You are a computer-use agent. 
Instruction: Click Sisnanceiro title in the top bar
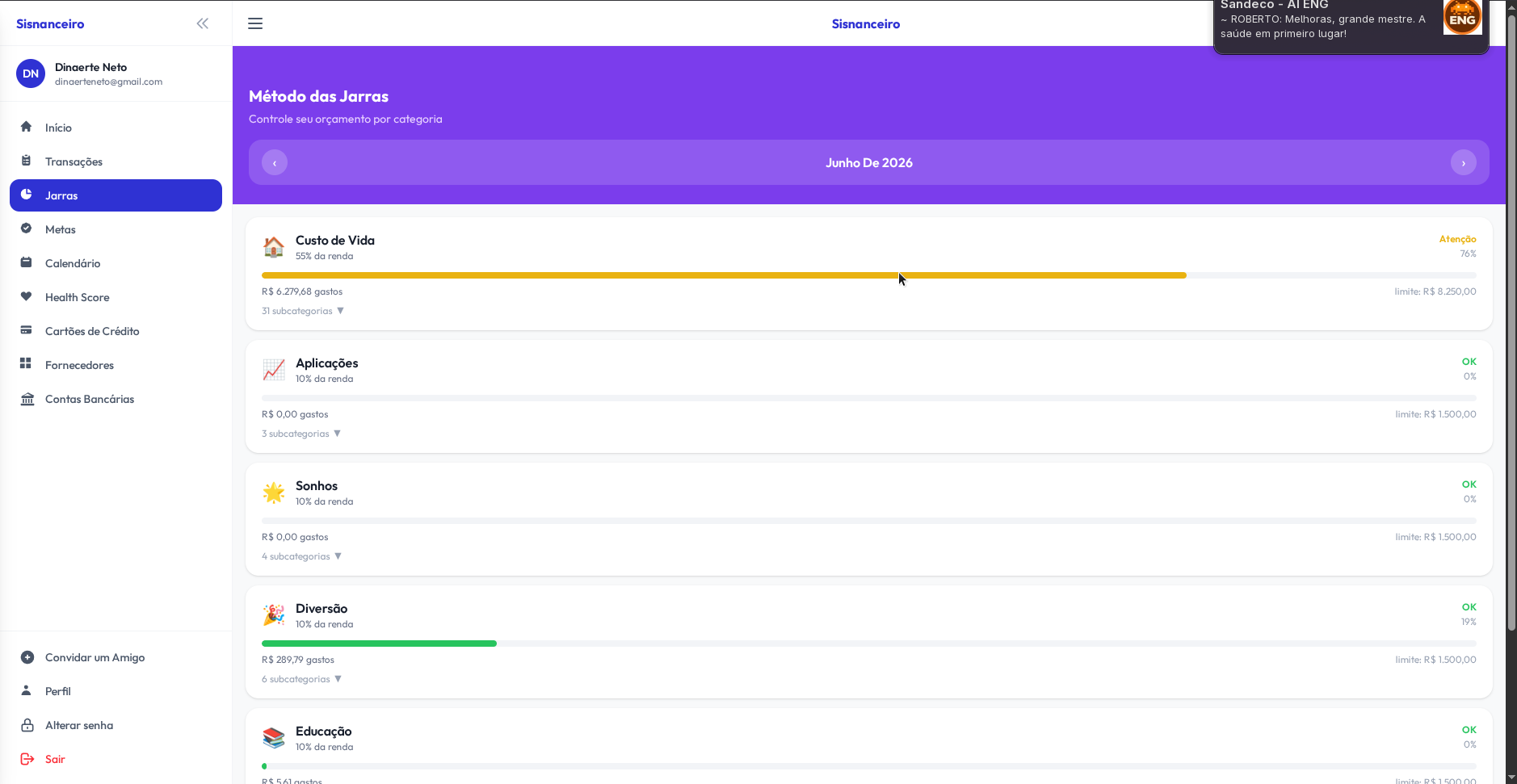[866, 23]
